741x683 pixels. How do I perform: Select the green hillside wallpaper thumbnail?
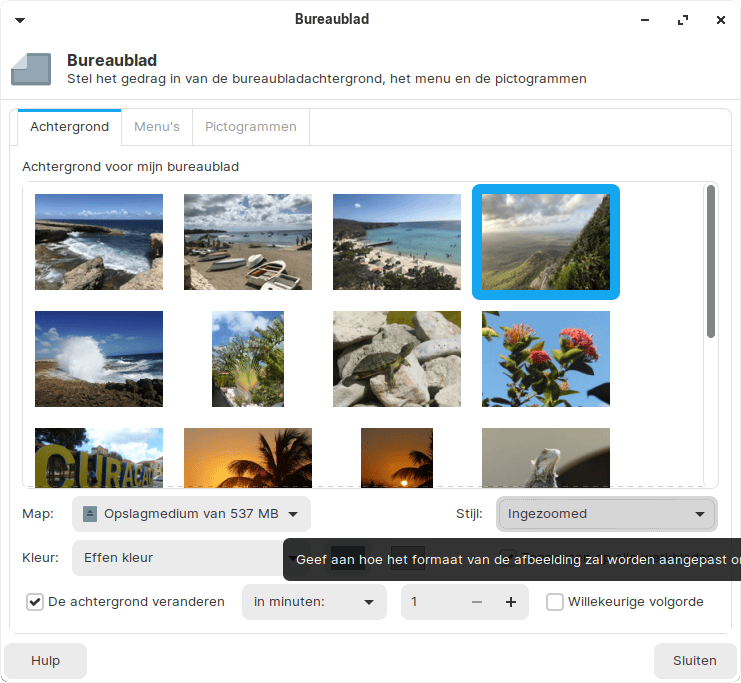[546, 242]
